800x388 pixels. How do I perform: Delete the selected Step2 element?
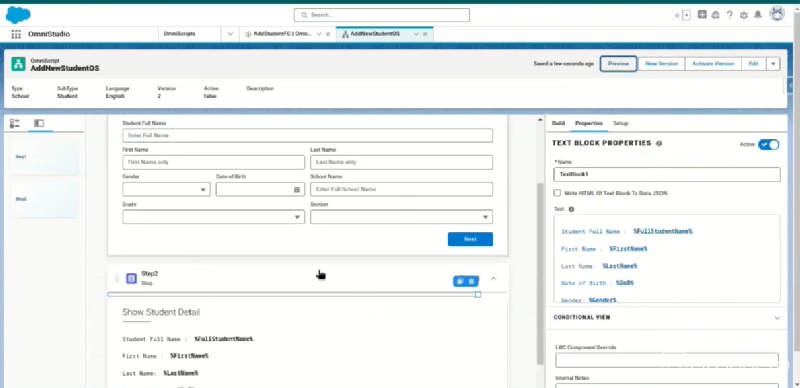(x=471, y=281)
